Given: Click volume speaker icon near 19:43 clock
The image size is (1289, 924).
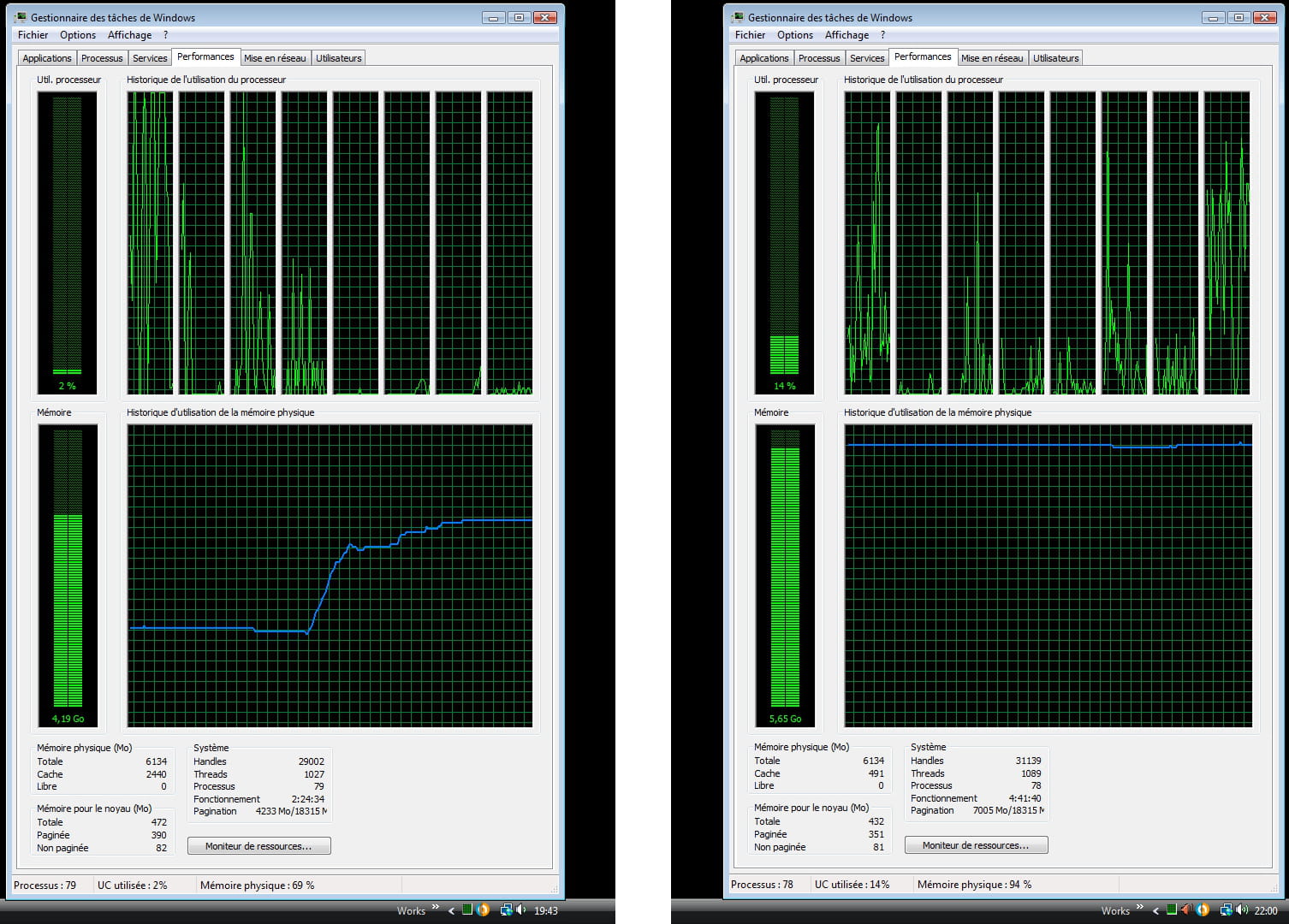Looking at the screenshot, I should [520, 909].
